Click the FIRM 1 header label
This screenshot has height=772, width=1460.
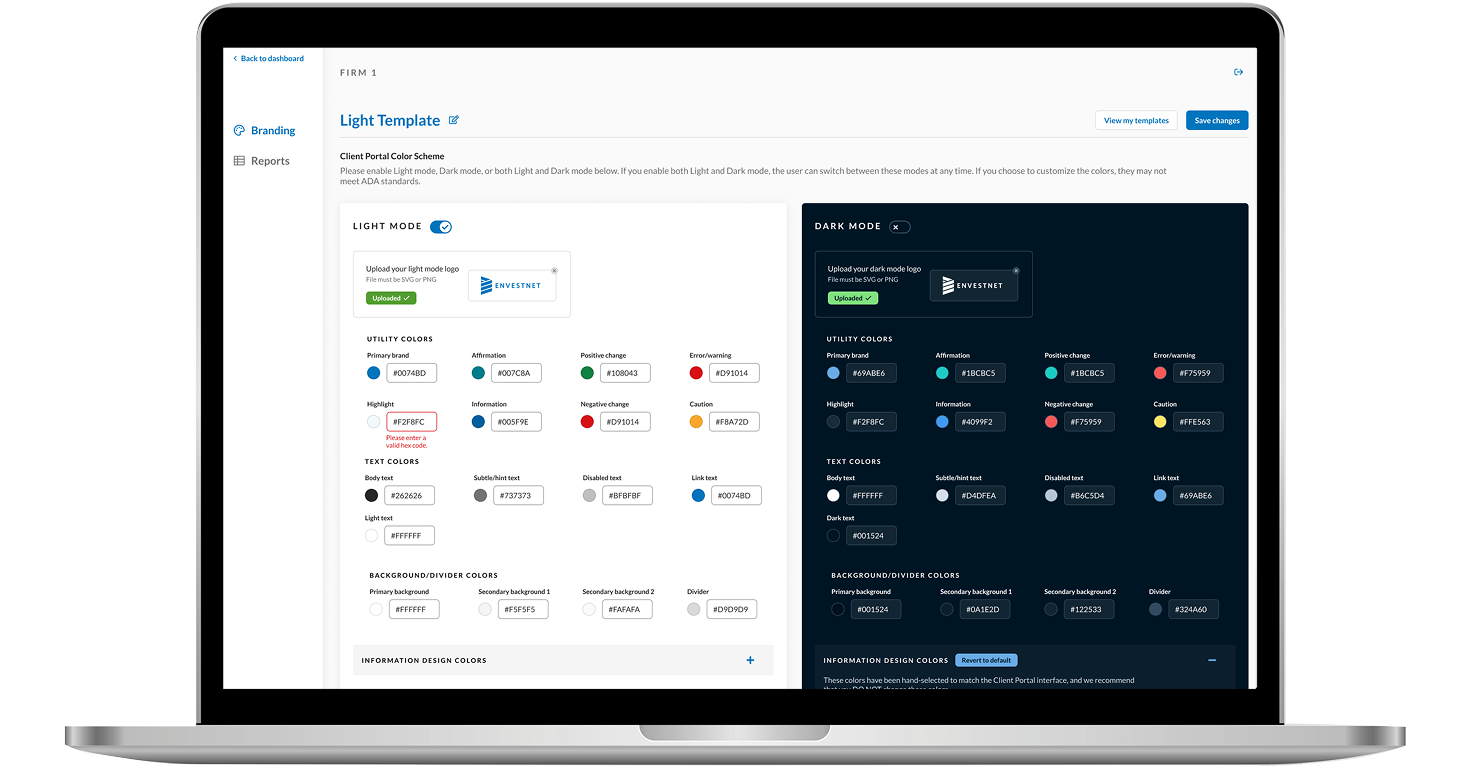pyautogui.click(x=359, y=73)
